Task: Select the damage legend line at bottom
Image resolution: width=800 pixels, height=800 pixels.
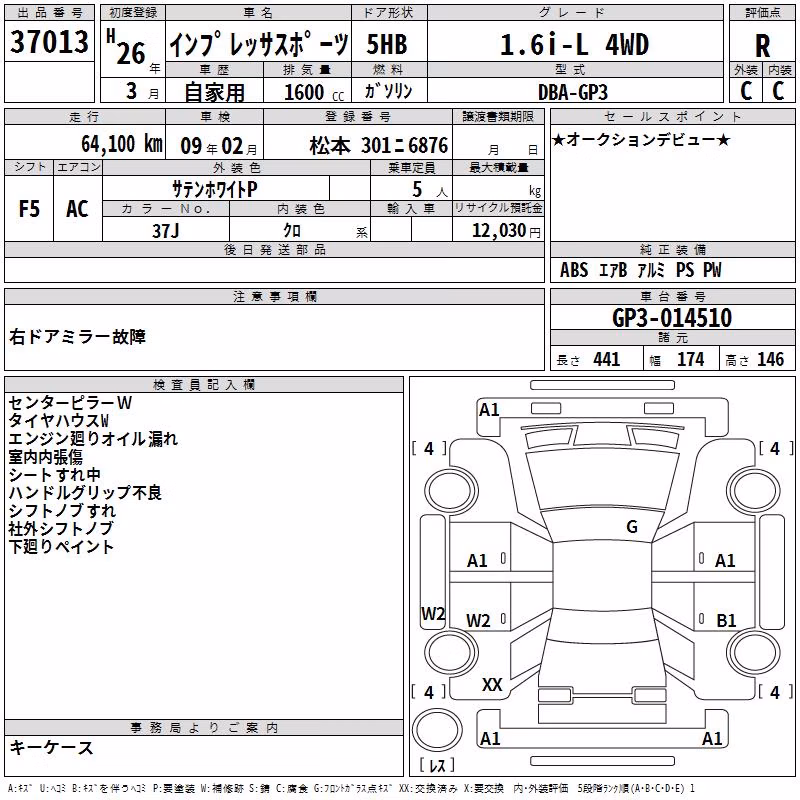Action: pyautogui.click(x=352, y=789)
